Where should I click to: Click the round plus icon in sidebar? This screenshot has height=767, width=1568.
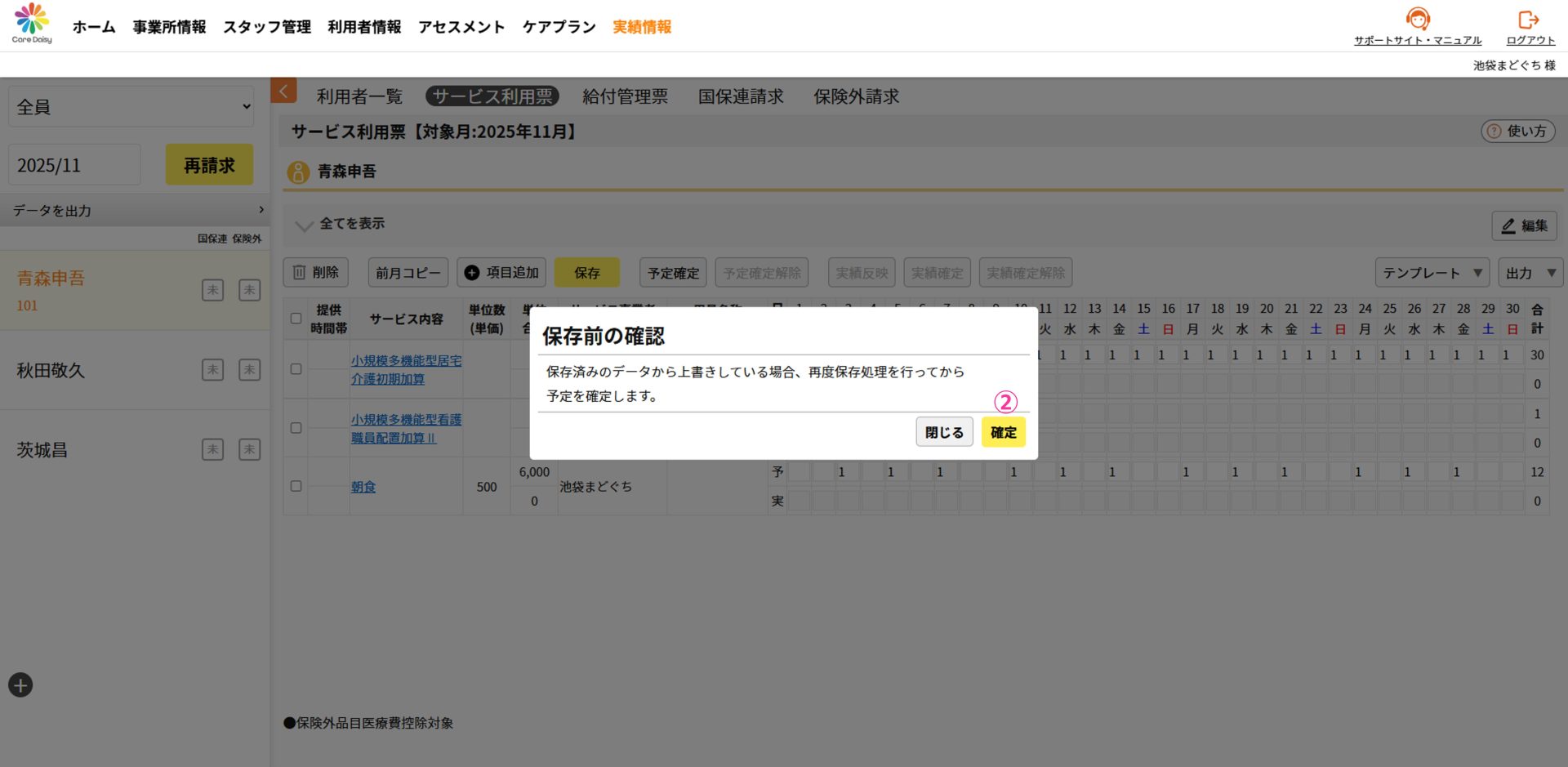pyautogui.click(x=20, y=685)
